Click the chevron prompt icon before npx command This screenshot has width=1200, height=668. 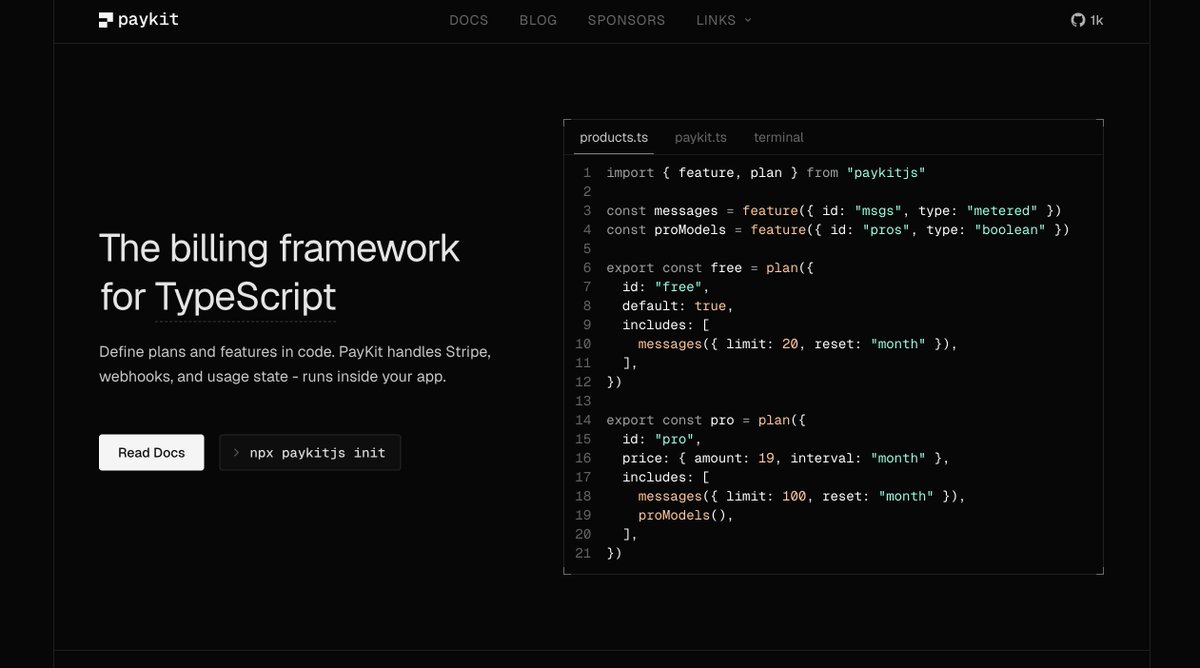[236, 453]
